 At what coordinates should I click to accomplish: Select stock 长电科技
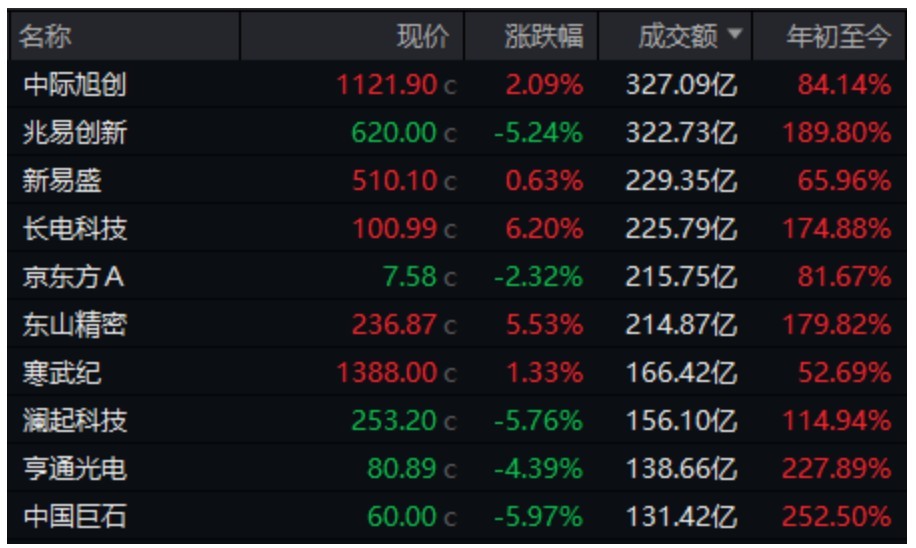(x=75, y=228)
